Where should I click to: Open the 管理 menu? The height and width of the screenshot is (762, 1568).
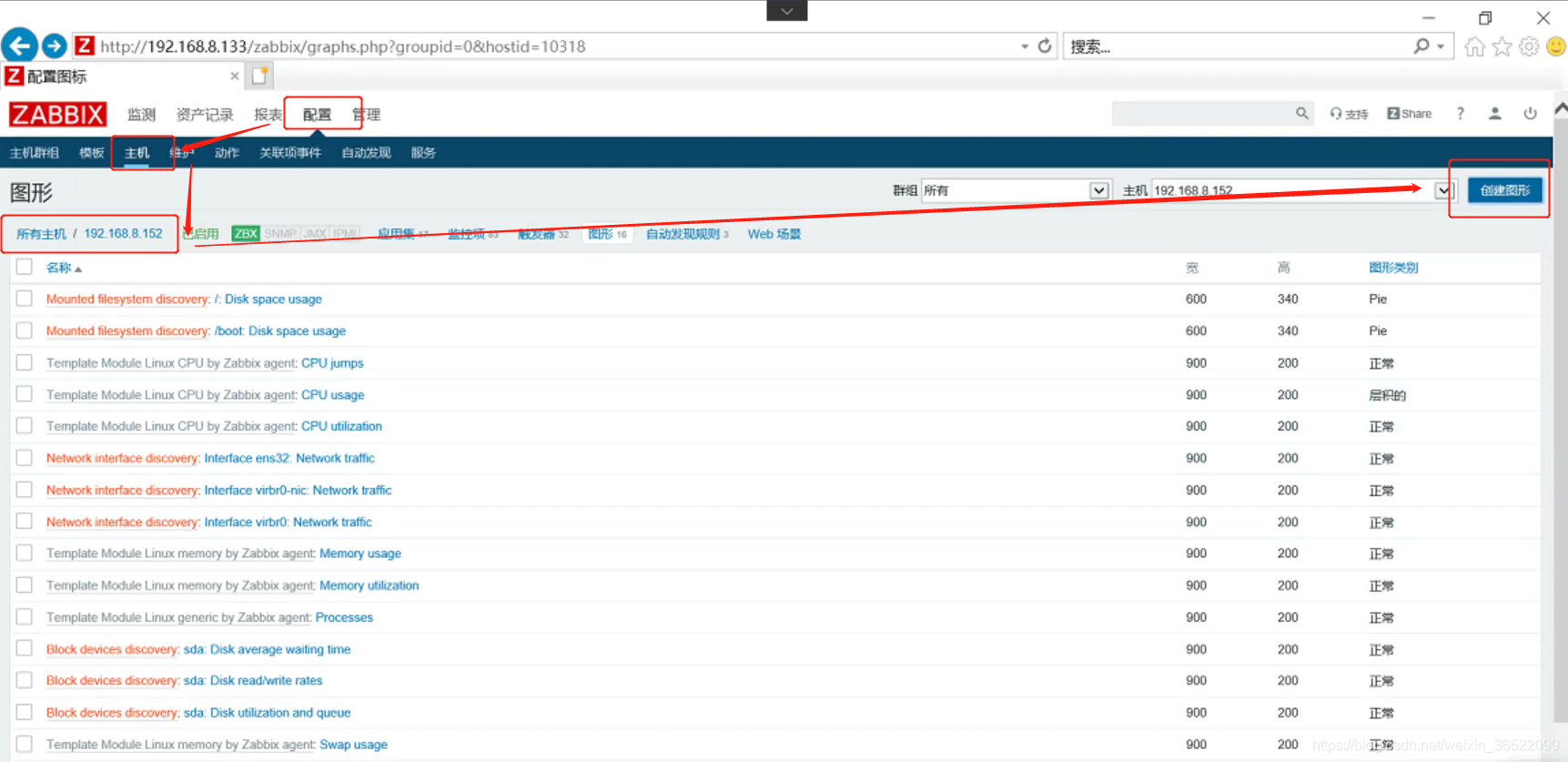tap(366, 115)
